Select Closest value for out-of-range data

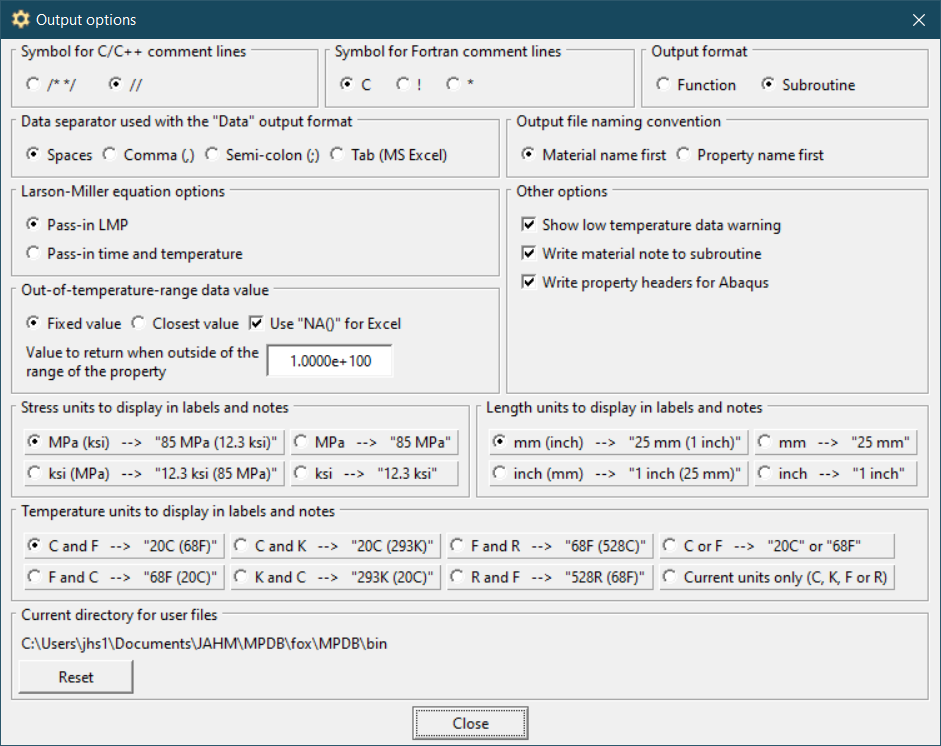point(140,324)
